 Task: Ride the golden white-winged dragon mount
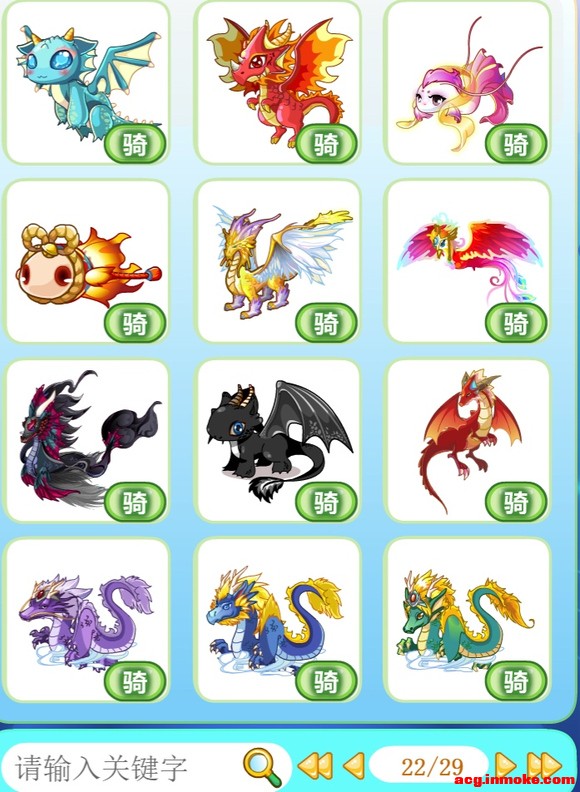coord(326,323)
